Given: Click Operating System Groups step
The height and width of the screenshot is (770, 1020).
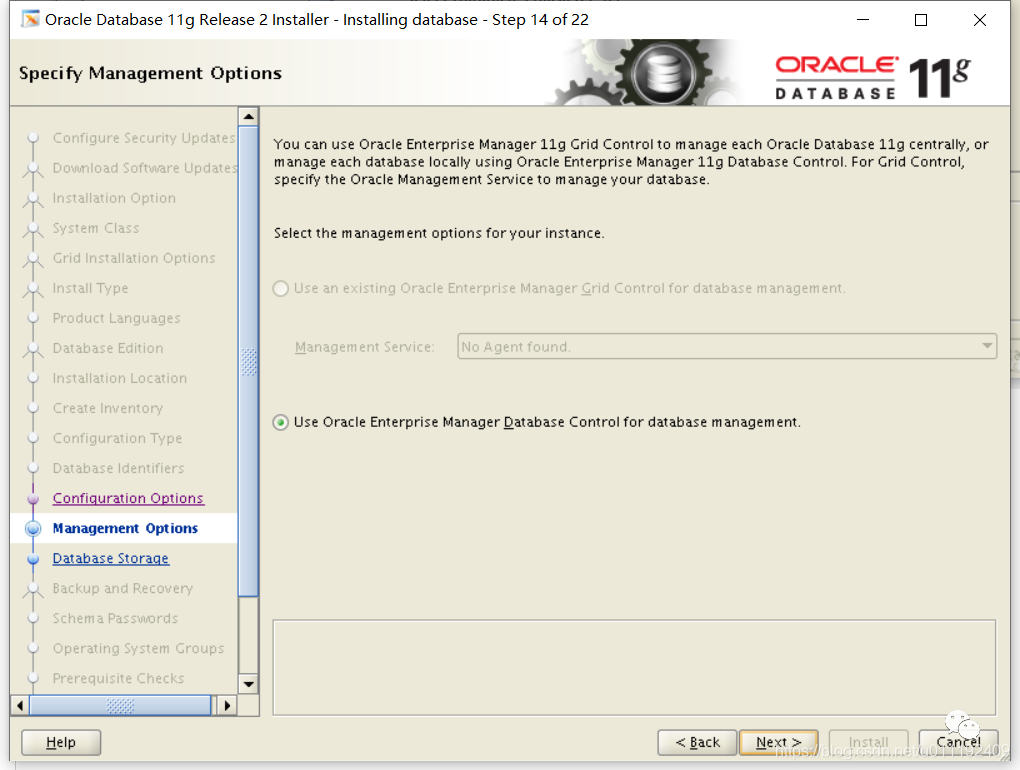Looking at the screenshot, I should (x=139, y=648).
